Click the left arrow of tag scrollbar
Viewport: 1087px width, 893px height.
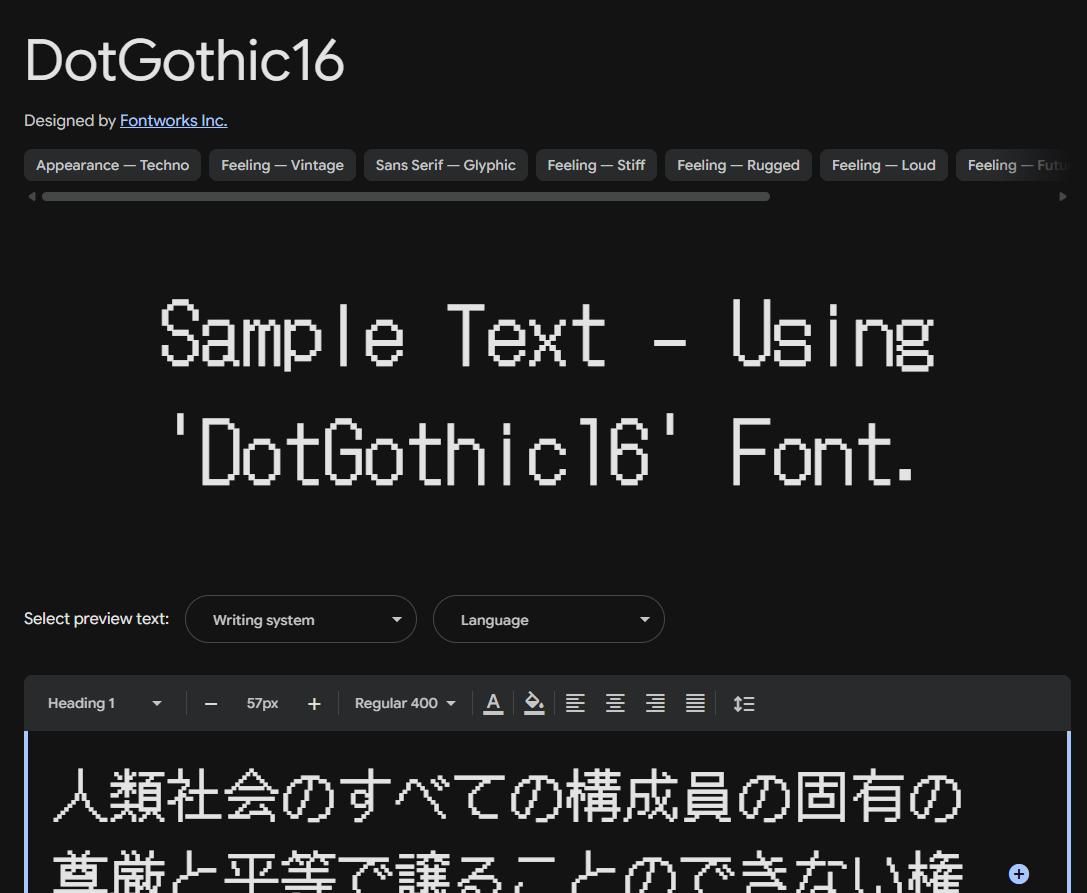31,197
